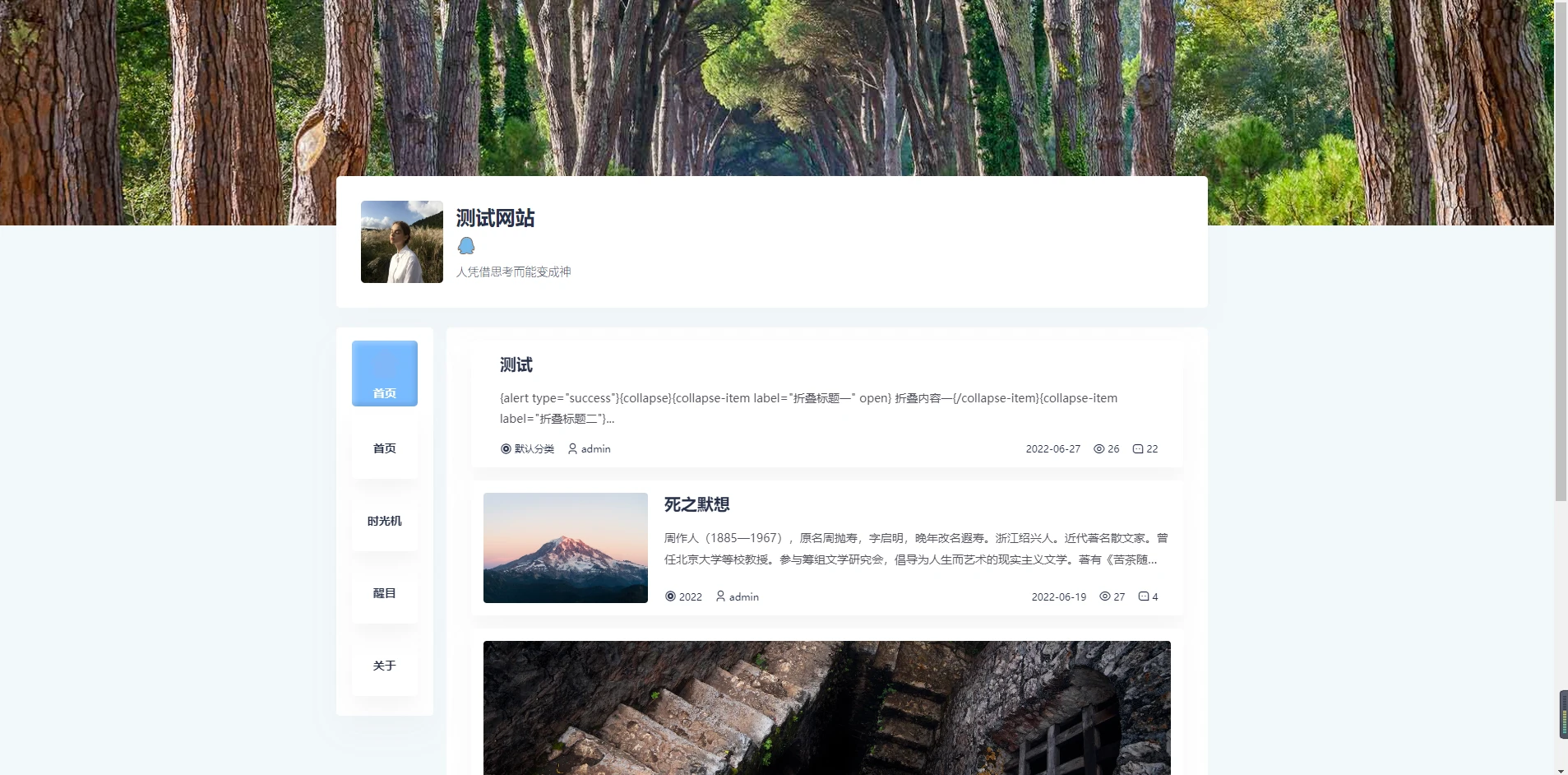The image size is (1568, 775).
Task: Click the view count 26
Action: (x=1113, y=449)
